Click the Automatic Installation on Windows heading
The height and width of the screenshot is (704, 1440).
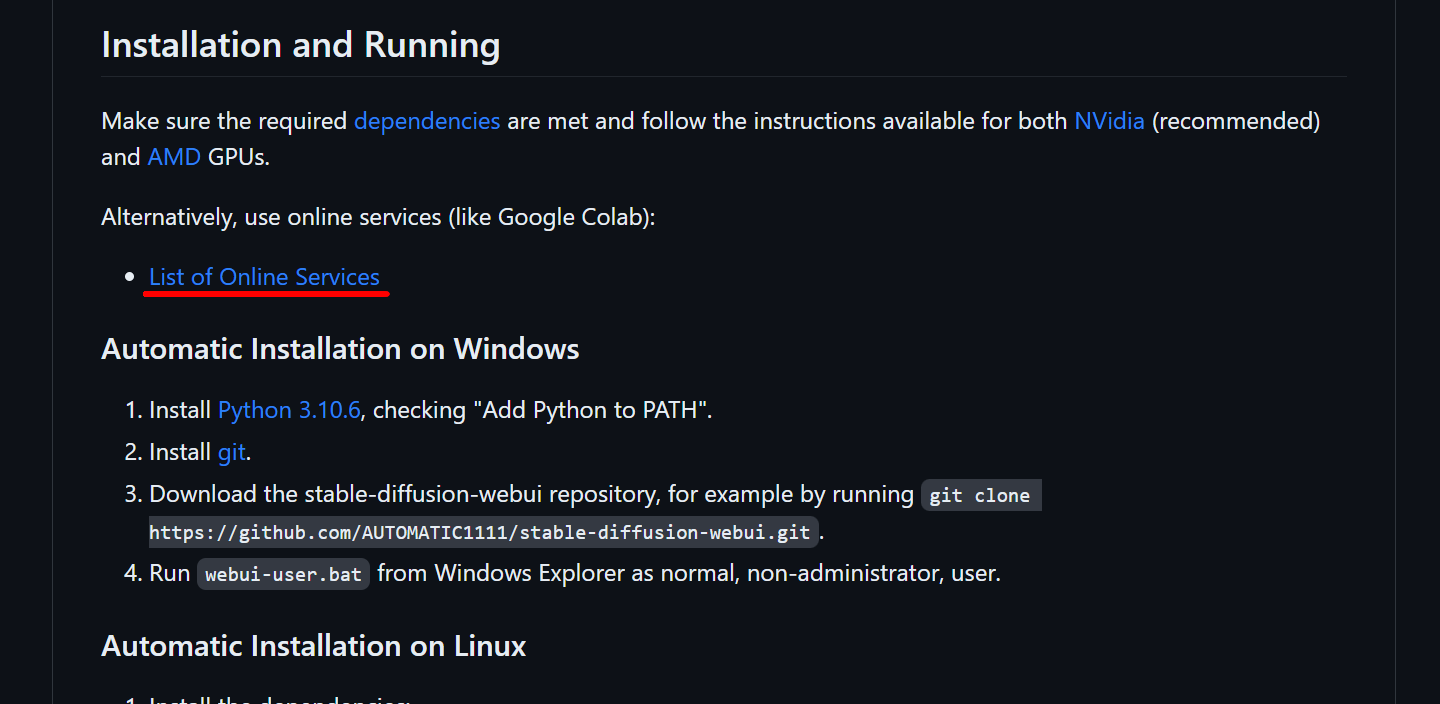[340, 349]
